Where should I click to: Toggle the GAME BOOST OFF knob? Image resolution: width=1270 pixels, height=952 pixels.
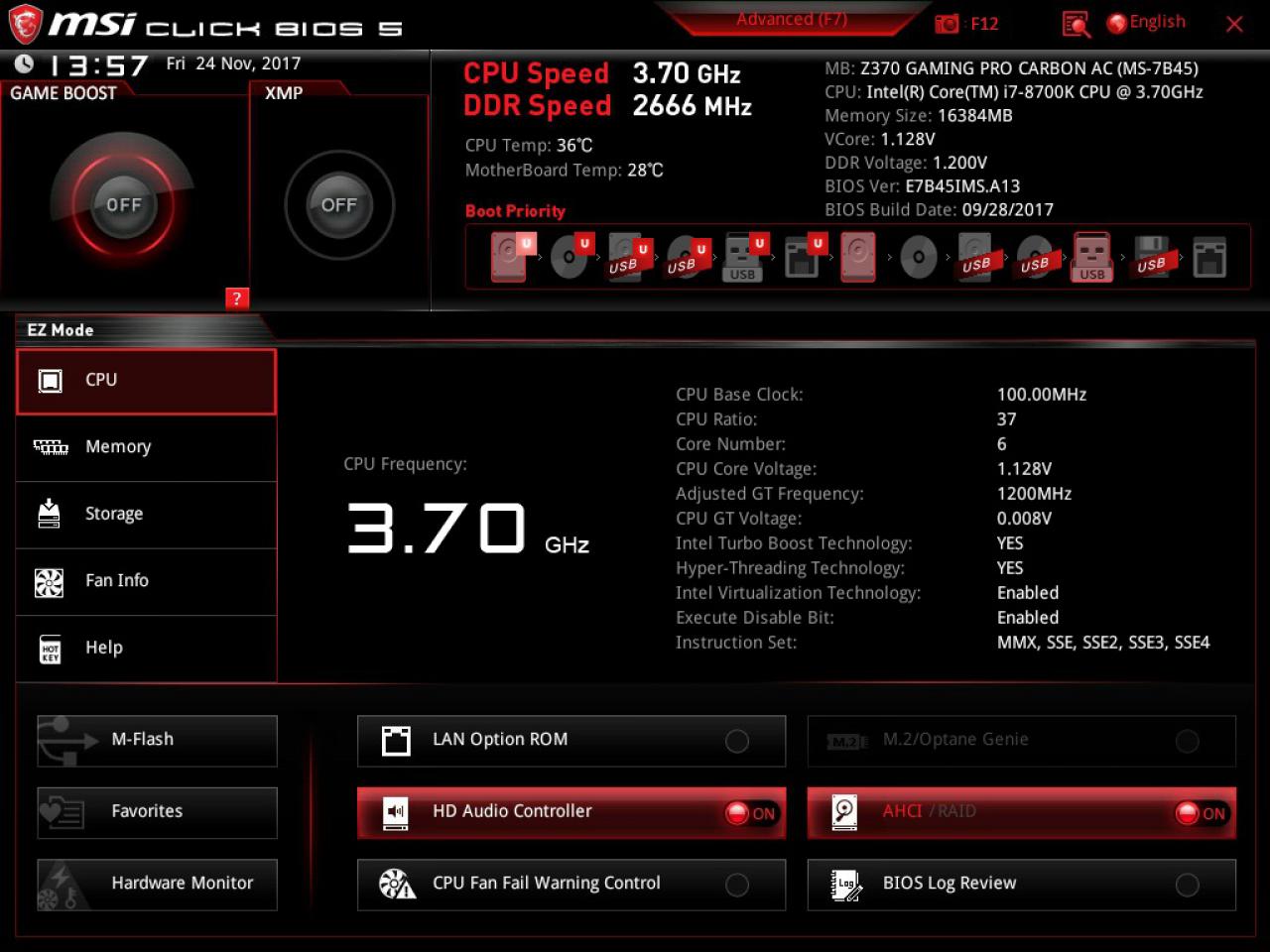[x=124, y=205]
